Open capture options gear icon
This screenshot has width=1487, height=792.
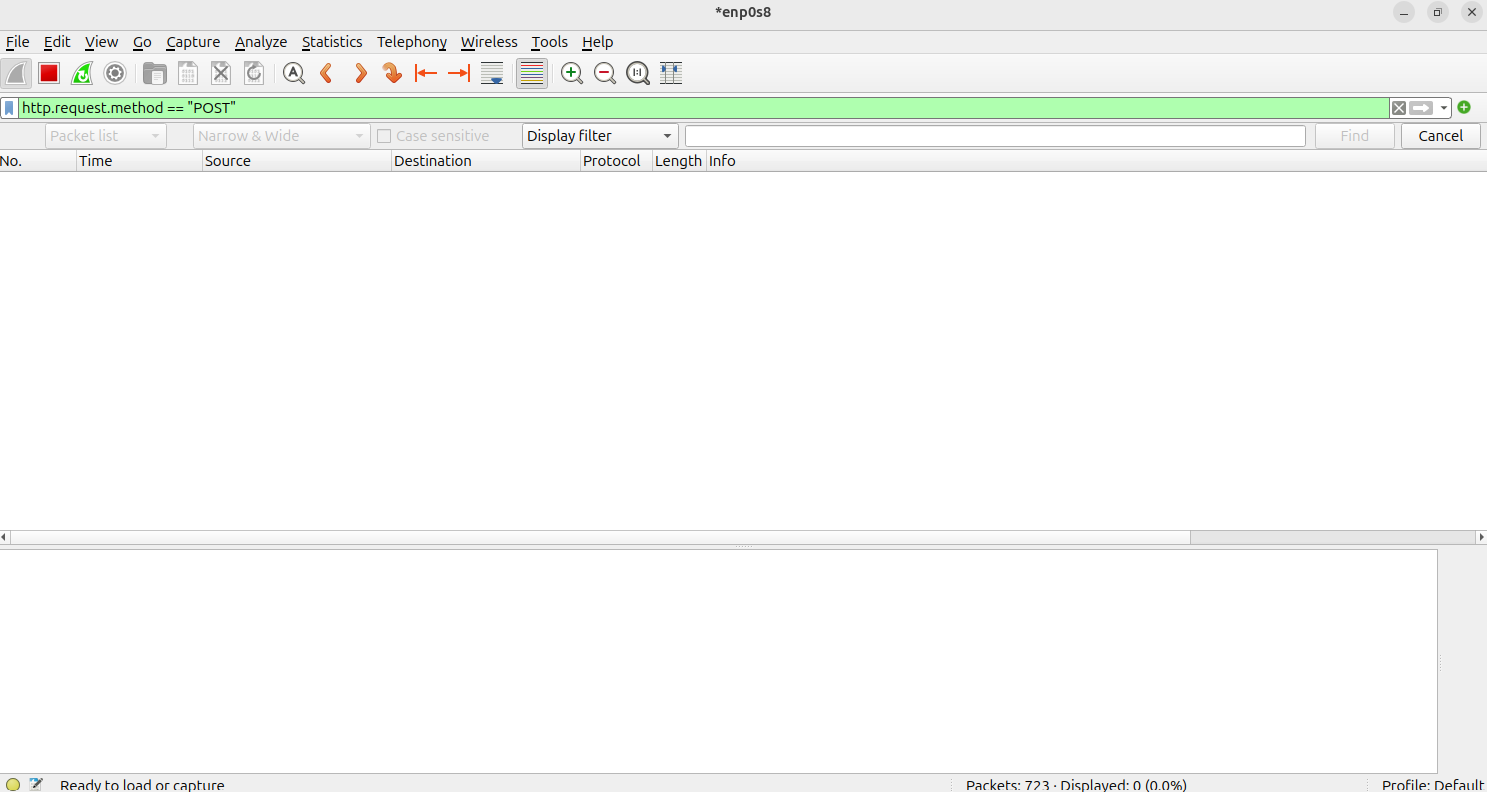point(115,73)
